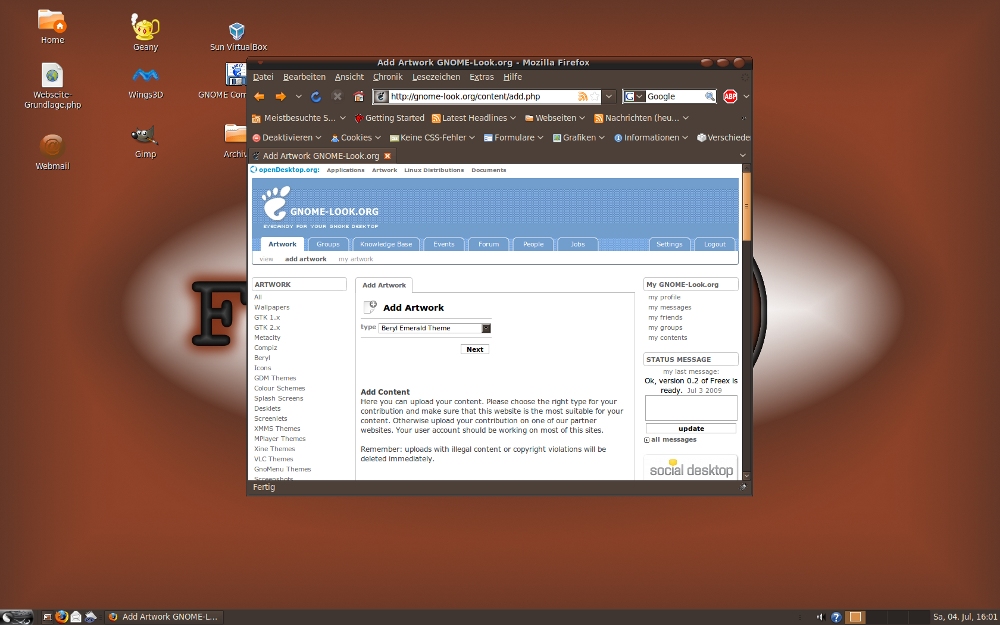Image resolution: width=1000 pixels, height=625 pixels.
Task: Click the Add Artwork taskbar window button
Action: tap(164, 617)
